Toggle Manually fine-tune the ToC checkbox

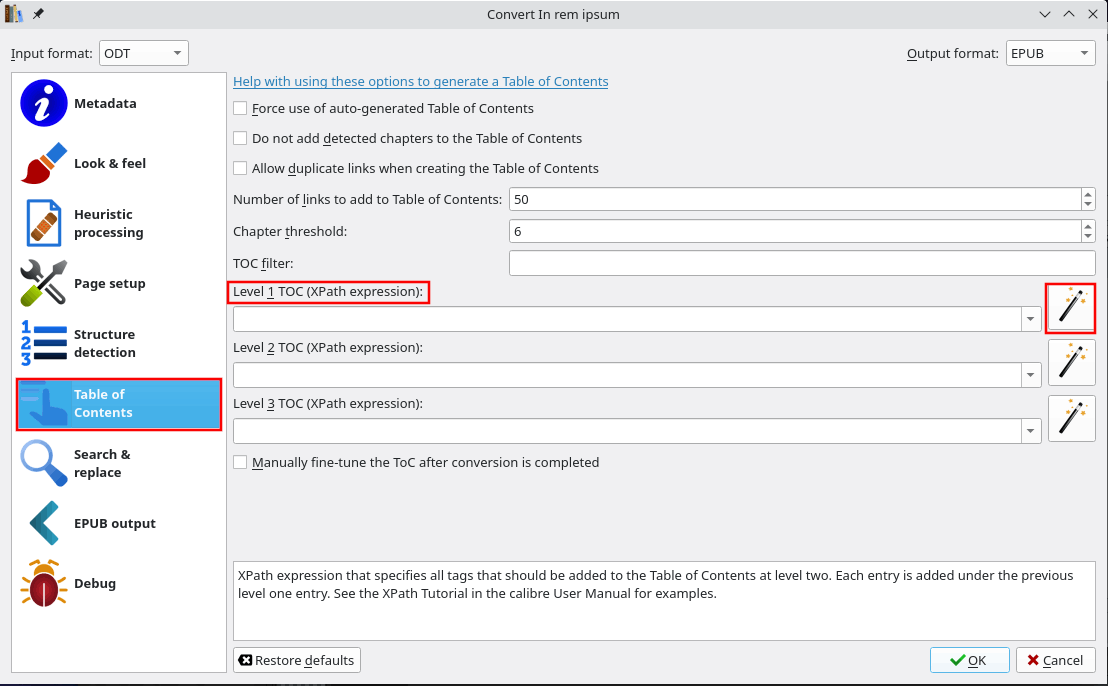[240, 462]
